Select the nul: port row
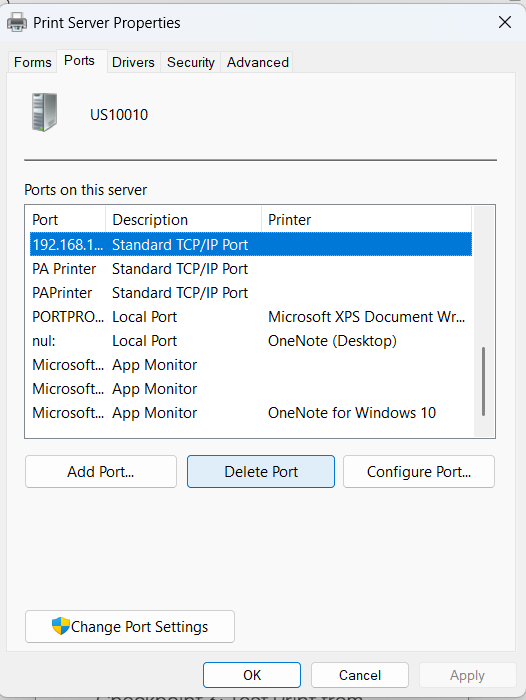Image resolution: width=526 pixels, height=700 pixels. [251, 341]
